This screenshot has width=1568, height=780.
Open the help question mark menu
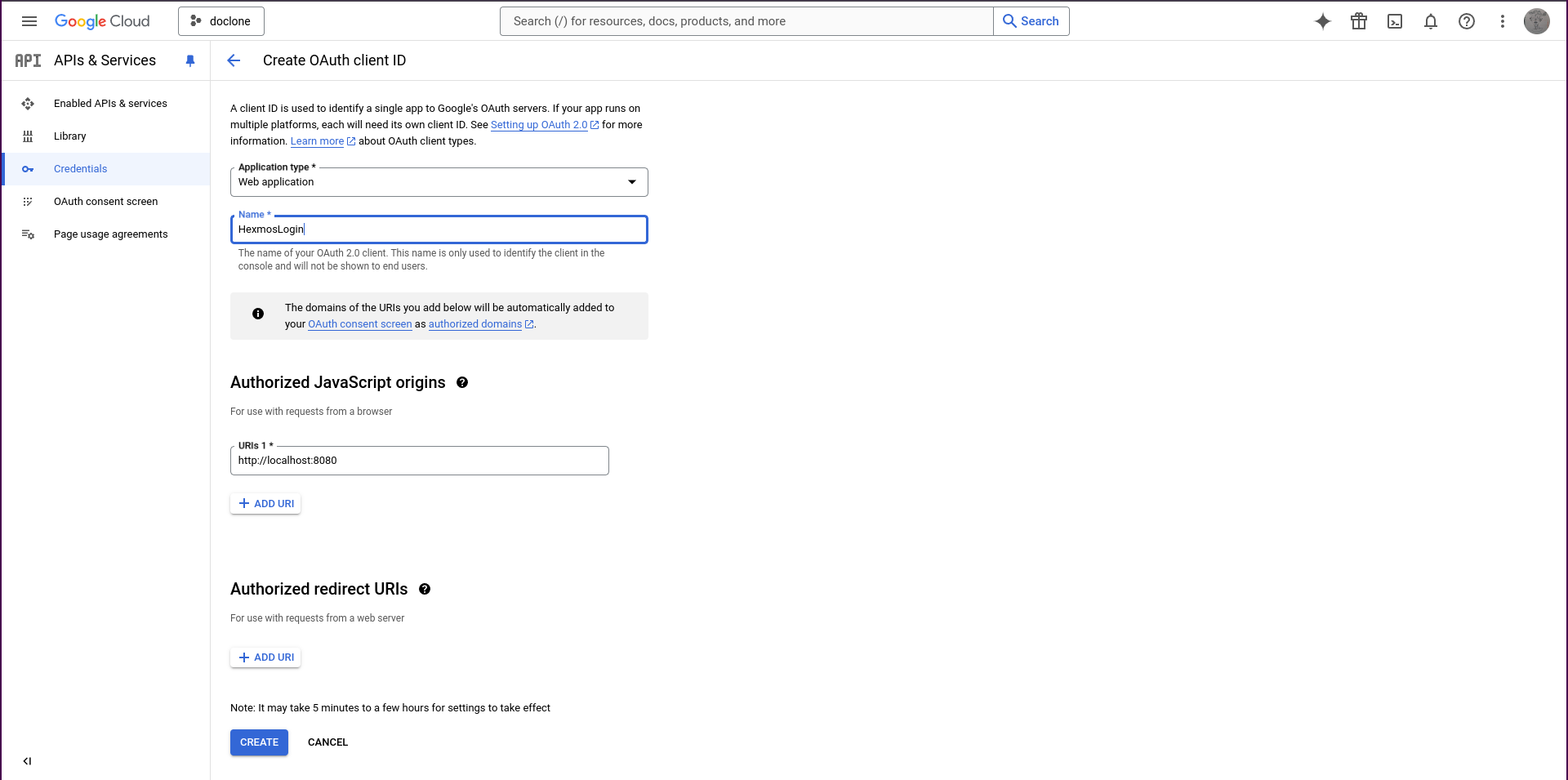(1467, 21)
